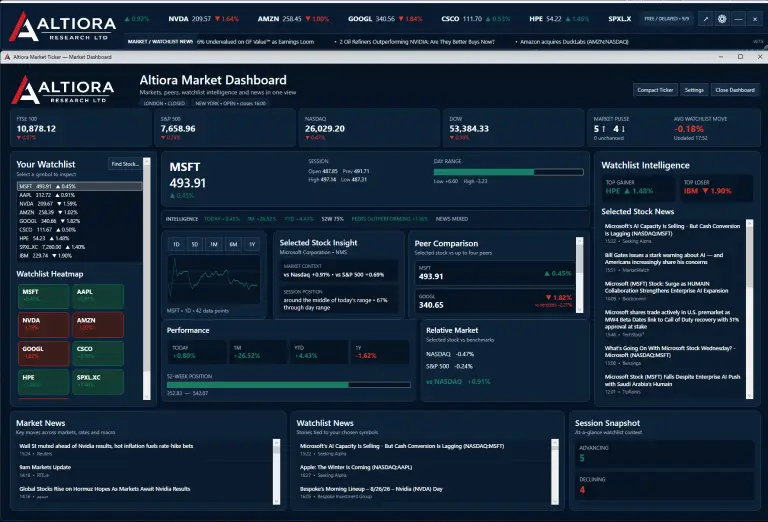Viewport: 768px width, 522px height.
Task: Click the SPXL.XC heatmap tile
Action: click(x=98, y=382)
